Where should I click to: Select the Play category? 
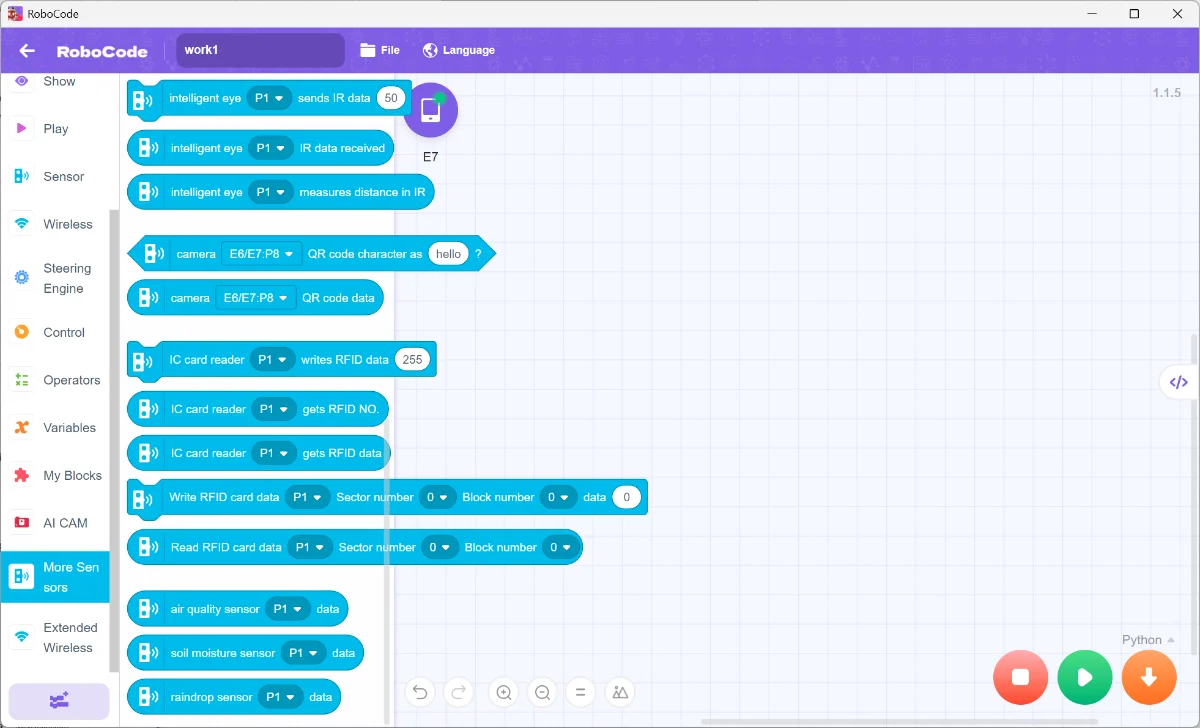pyautogui.click(x=55, y=129)
